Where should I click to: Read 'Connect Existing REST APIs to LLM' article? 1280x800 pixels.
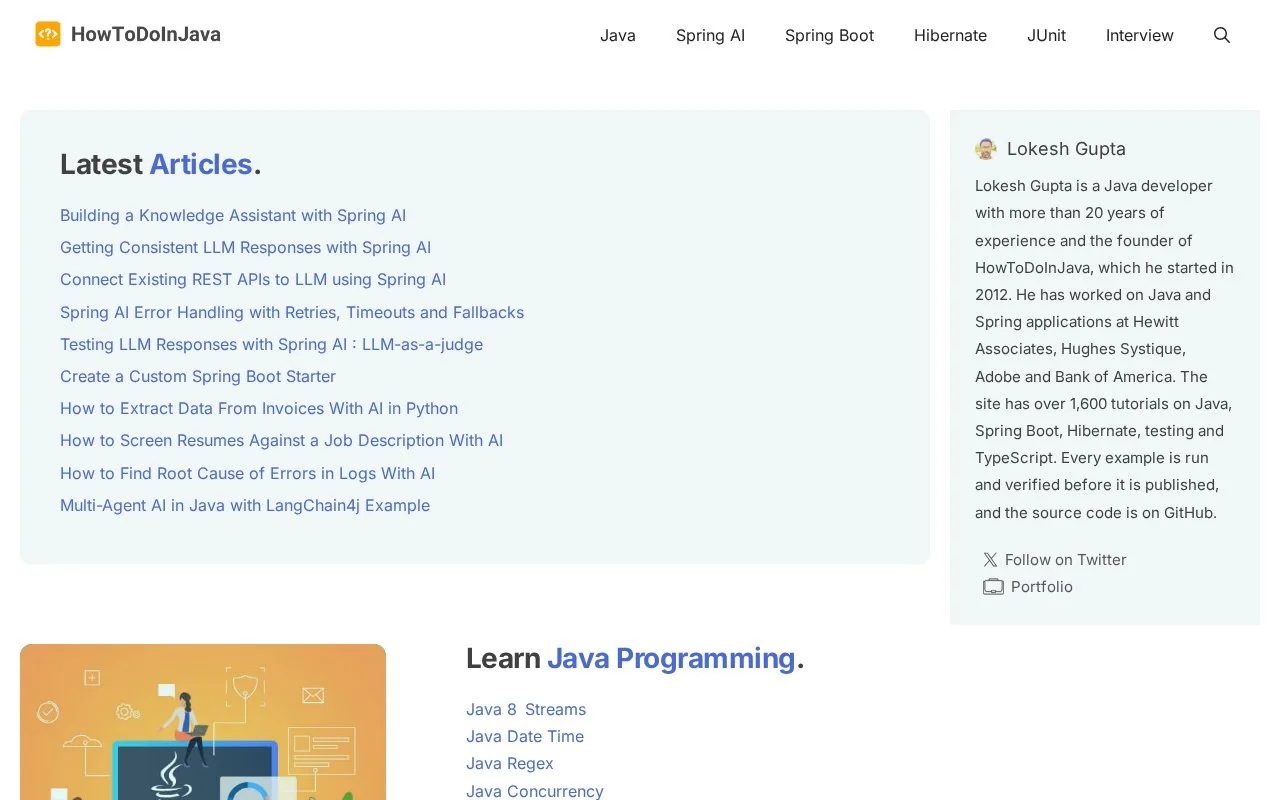[253, 279]
